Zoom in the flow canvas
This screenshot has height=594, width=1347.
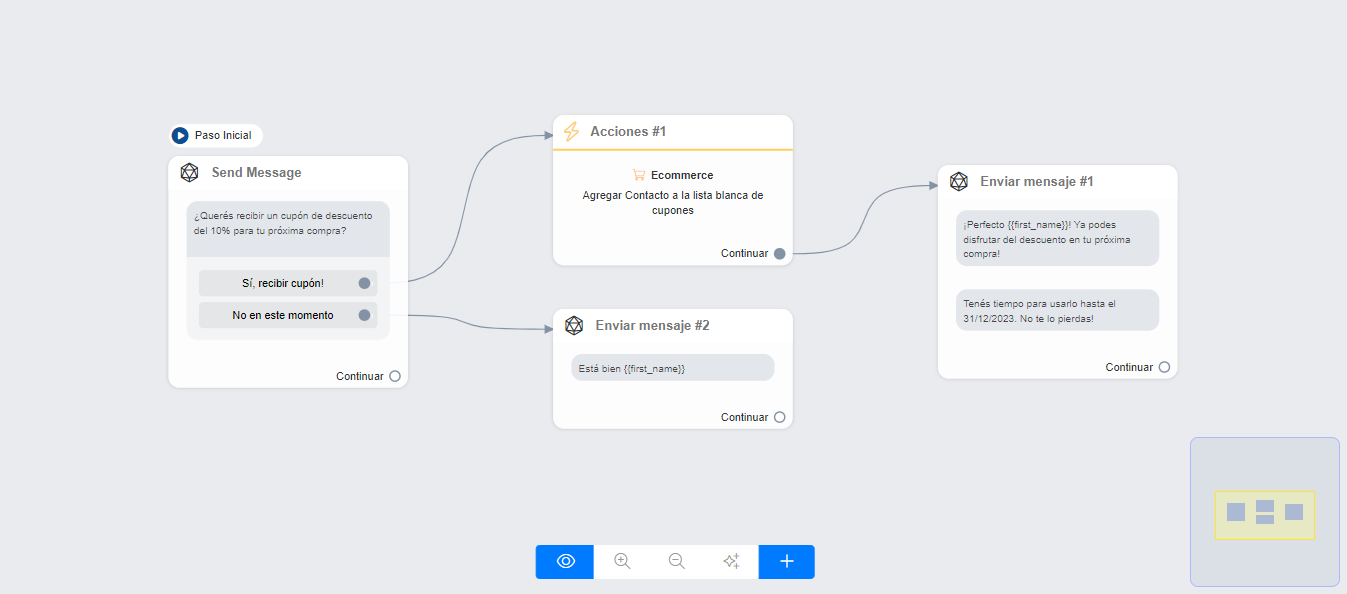coord(622,561)
